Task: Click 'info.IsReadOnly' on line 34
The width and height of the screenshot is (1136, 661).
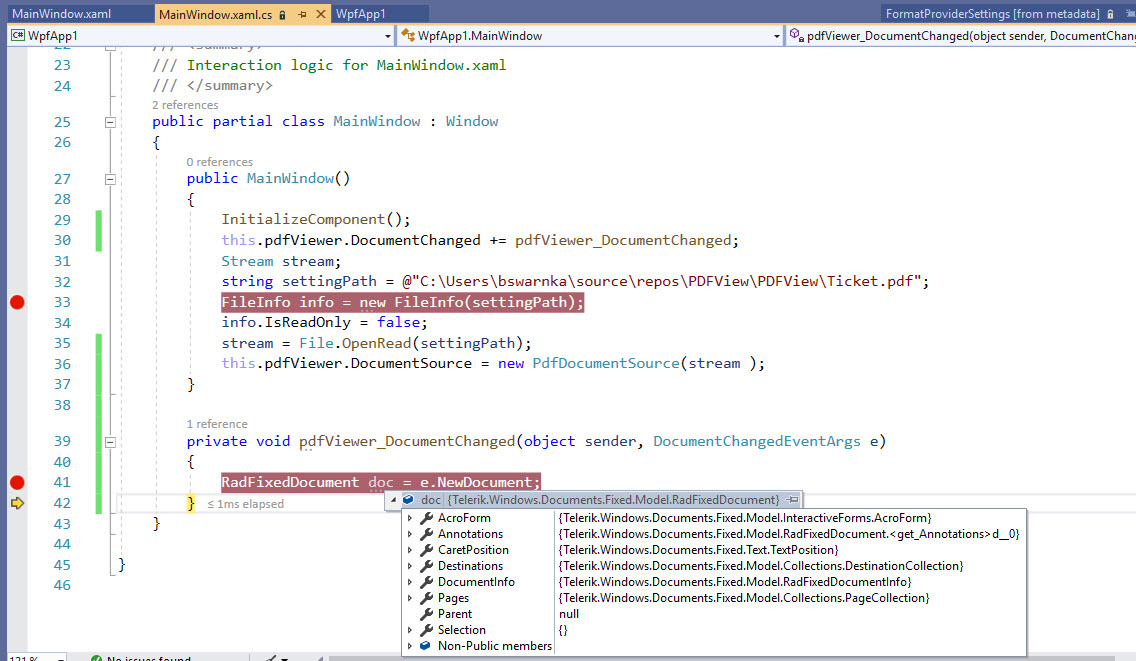Action: click(x=286, y=323)
